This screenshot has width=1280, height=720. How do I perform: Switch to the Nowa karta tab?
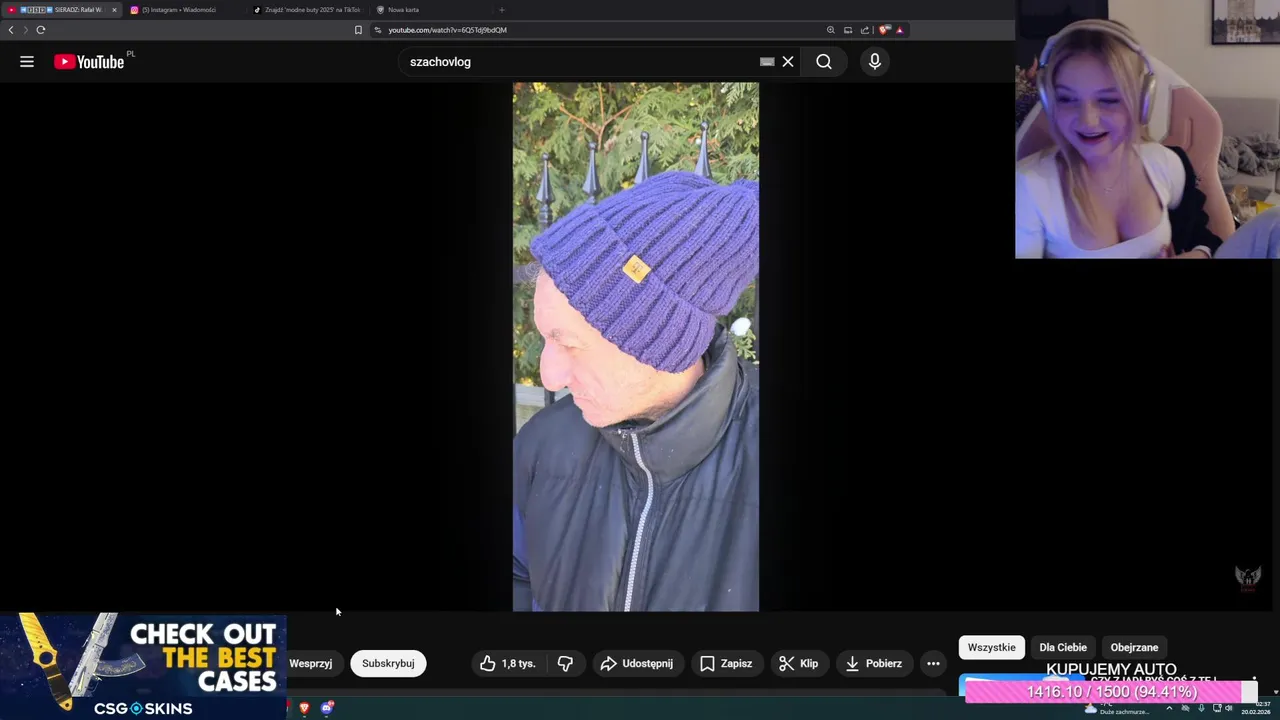[430, 10]
